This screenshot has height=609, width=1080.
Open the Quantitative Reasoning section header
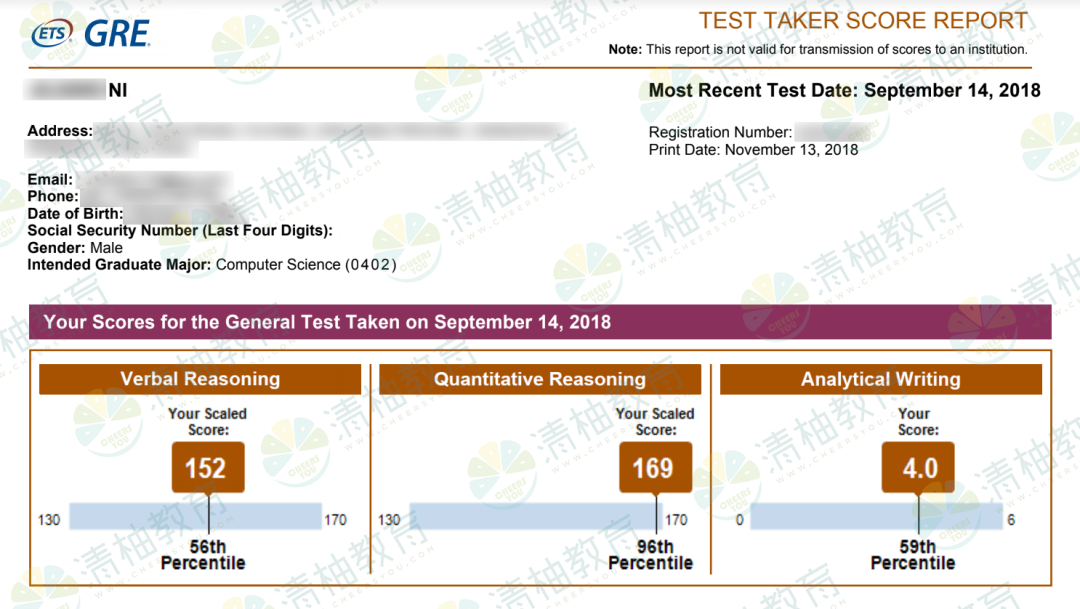tap(540, 379)
